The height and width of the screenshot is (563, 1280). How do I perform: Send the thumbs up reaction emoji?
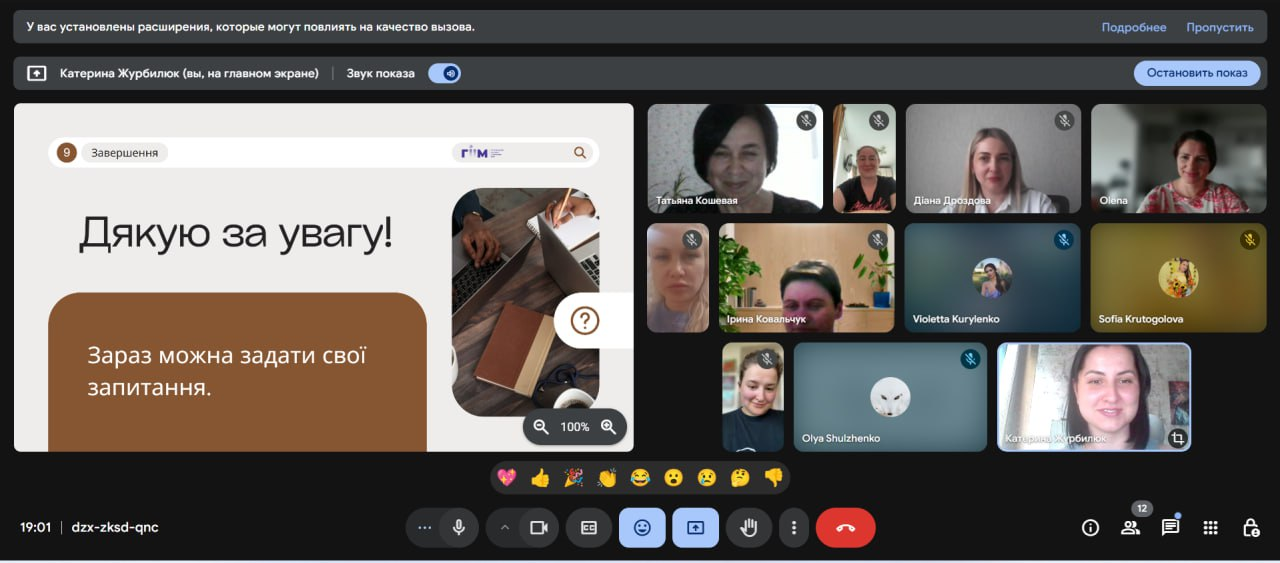540,478
